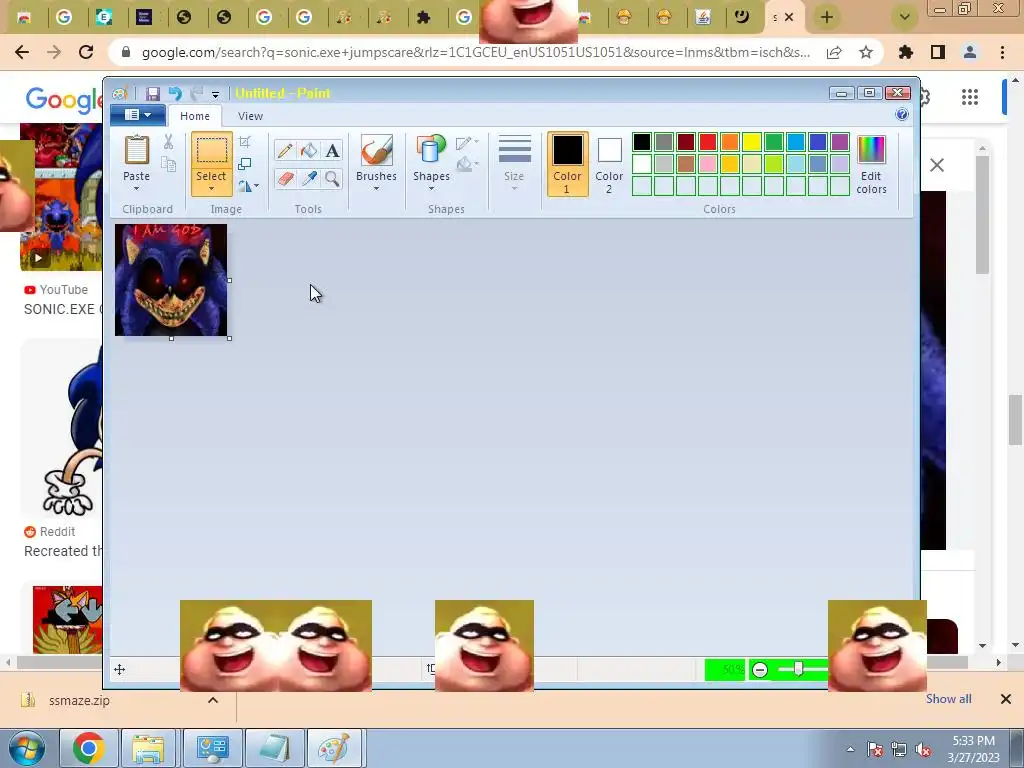Viewport: 1024px width, 768px height.
Task: Expand the Select dropdown arrow
Action: 212,189
